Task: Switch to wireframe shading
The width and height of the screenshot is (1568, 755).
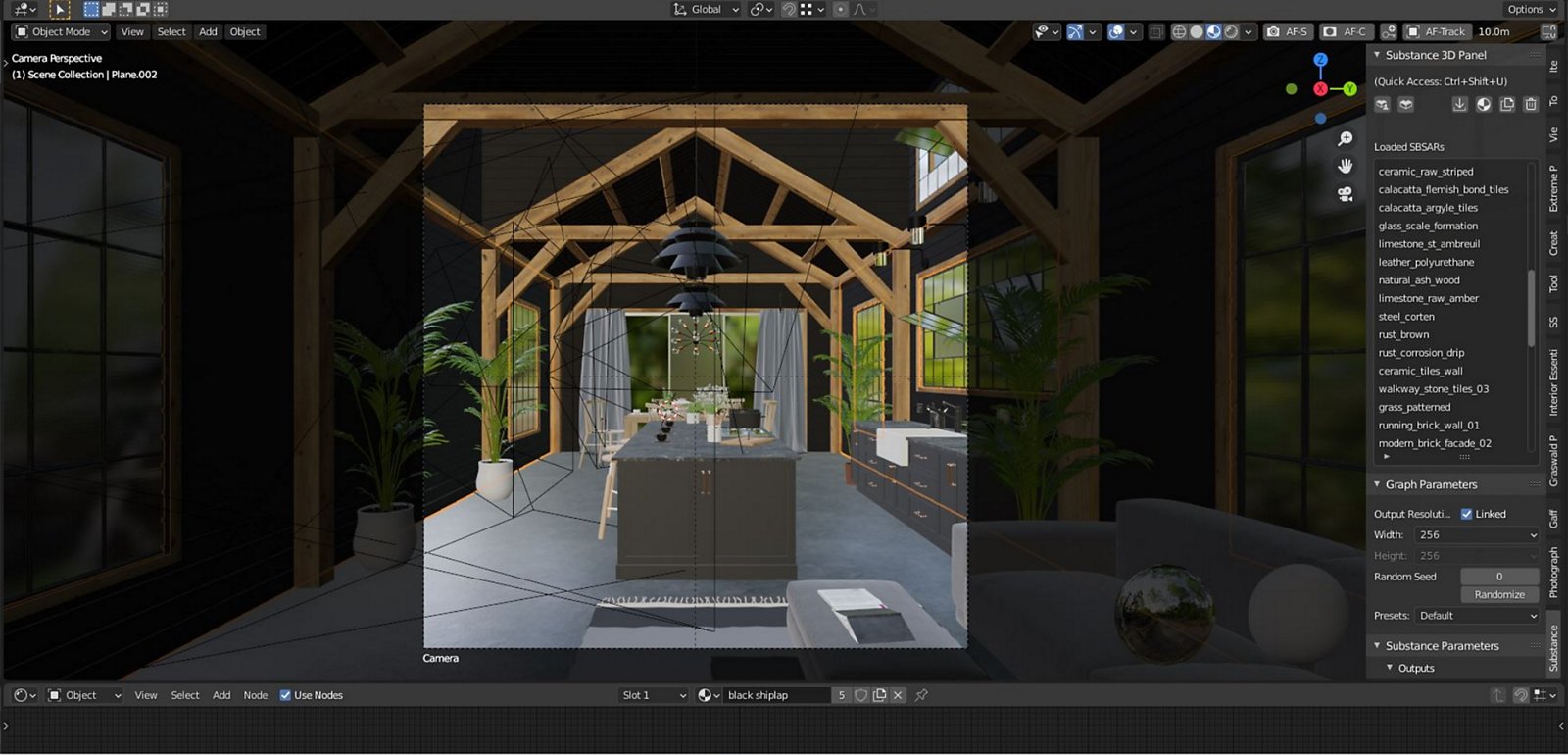Action: pyautogui.click(x=1179, y=31)
